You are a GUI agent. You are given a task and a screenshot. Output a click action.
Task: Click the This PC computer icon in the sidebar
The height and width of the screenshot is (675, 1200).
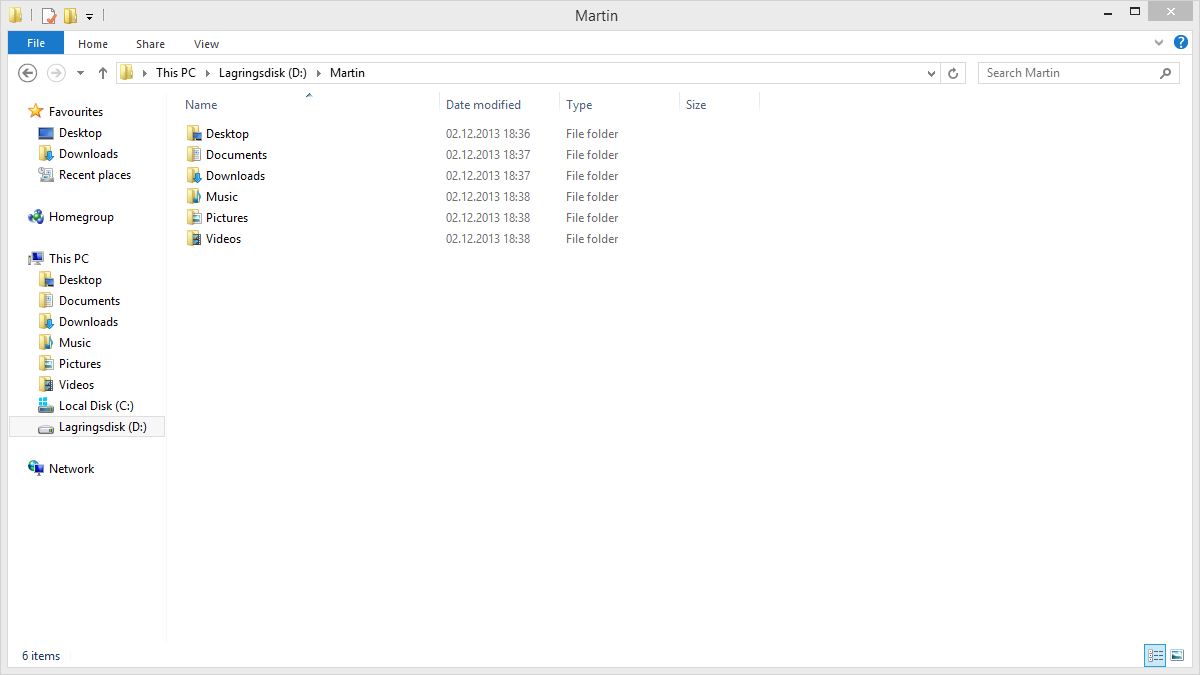[x=36, y=259]
